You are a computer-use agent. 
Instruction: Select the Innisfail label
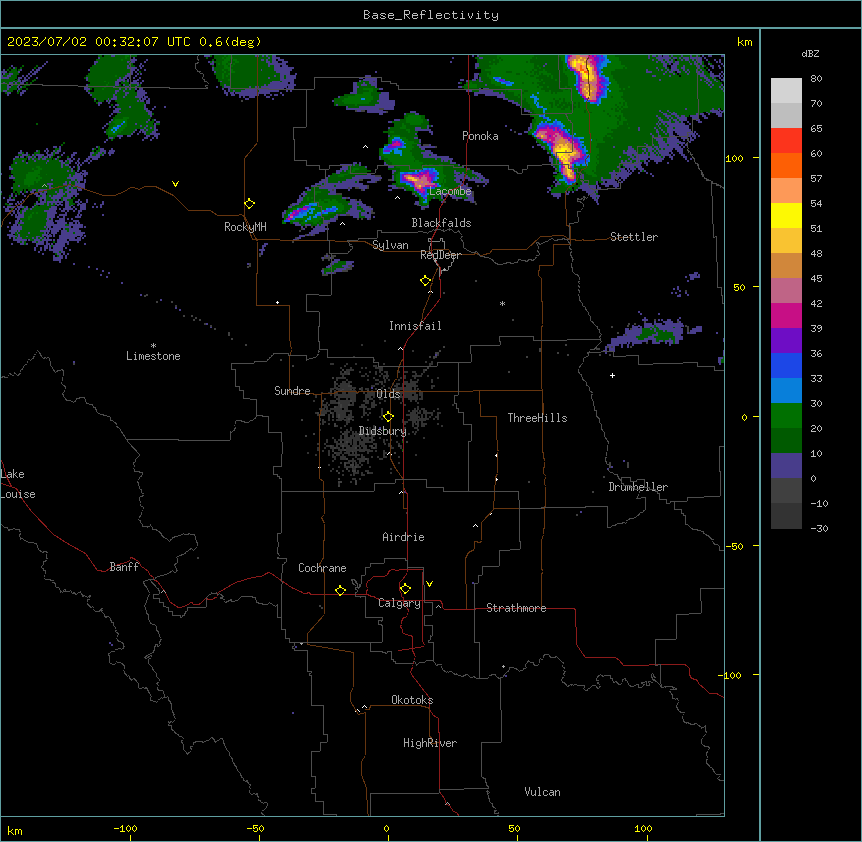pyautogui.click(x=415, y=326)
